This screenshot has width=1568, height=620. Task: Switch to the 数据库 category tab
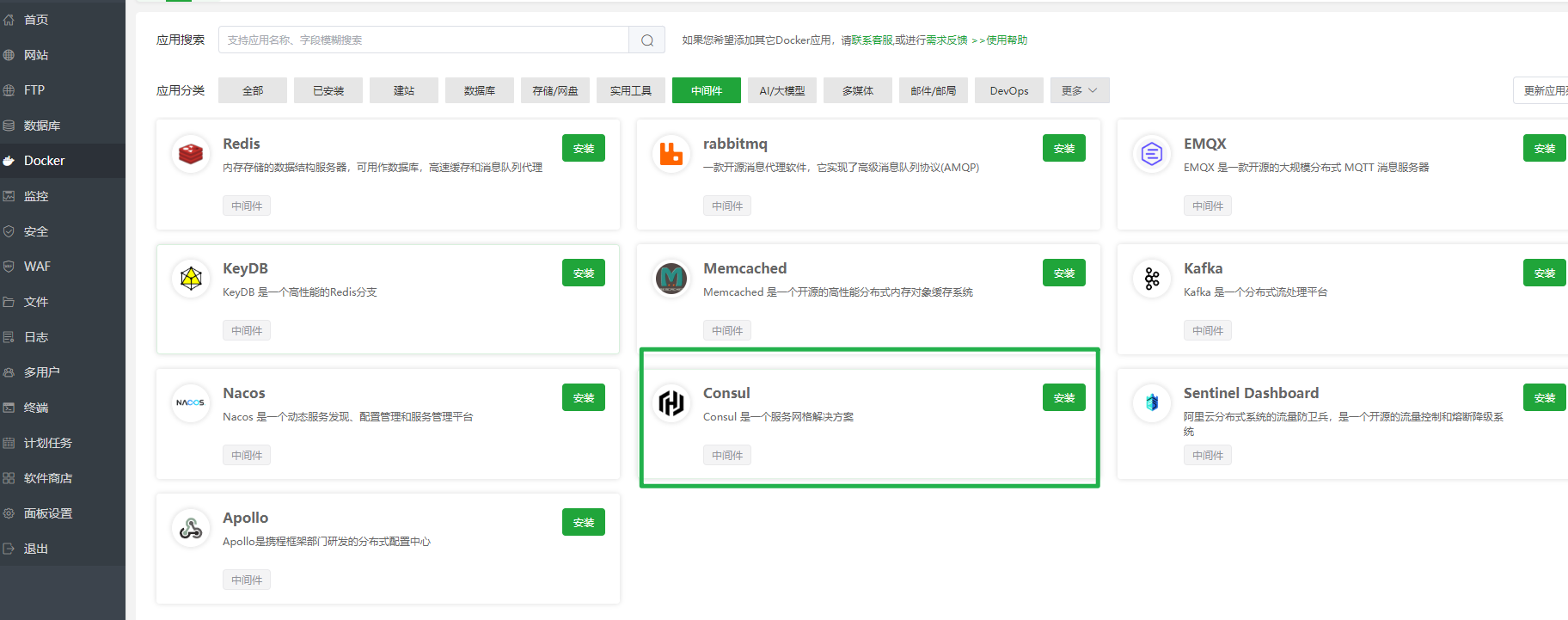pyautogui.click(x=480, y=90)
